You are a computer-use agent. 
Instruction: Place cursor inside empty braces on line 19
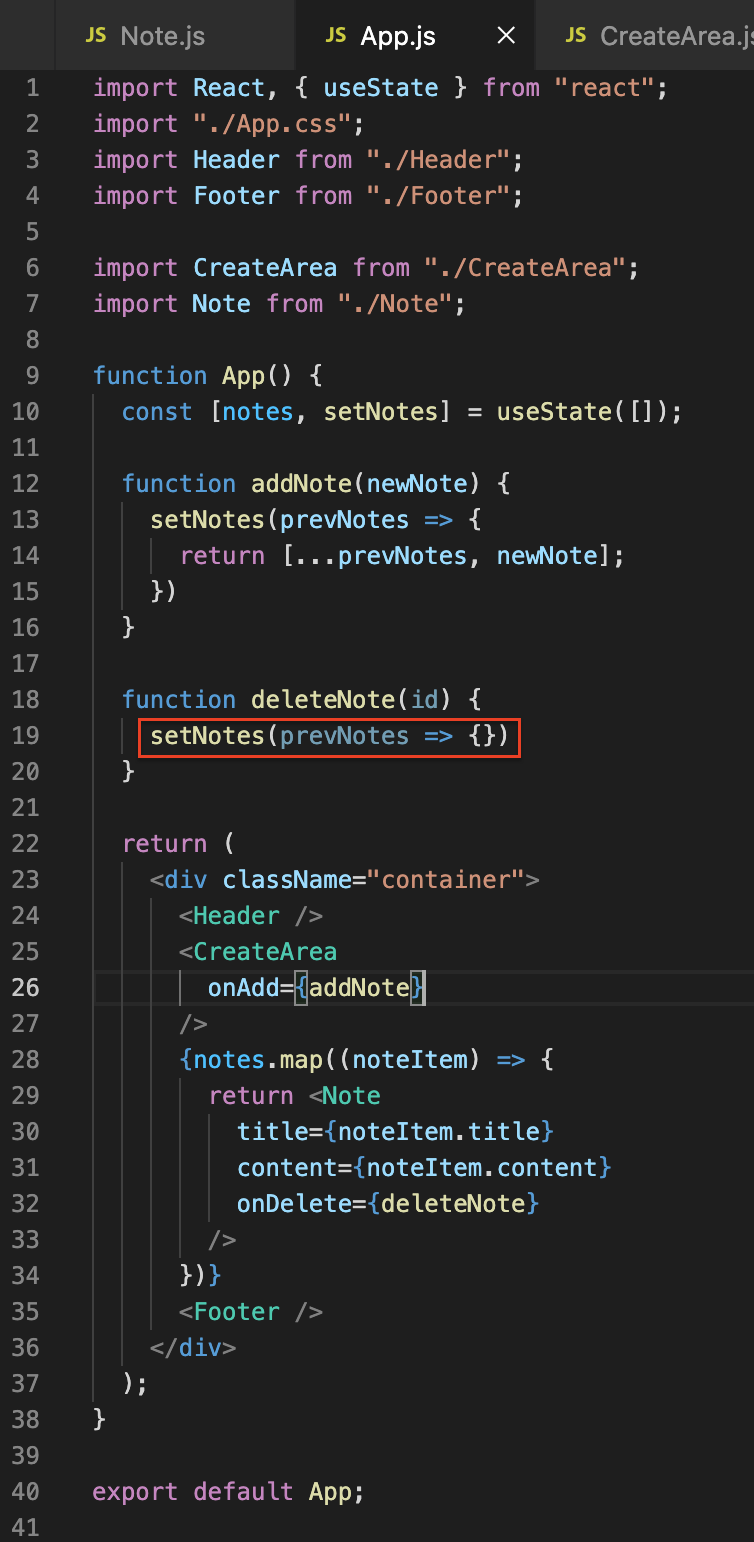click(x=482, y=735)
